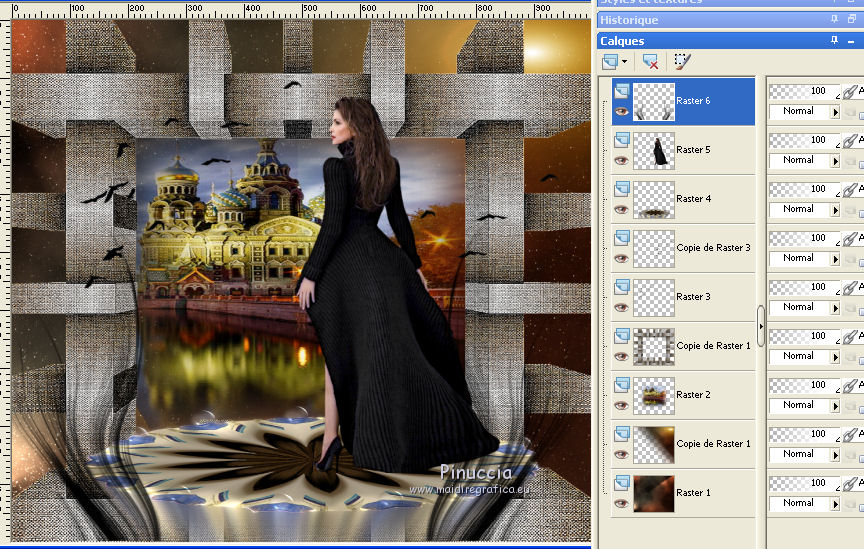Image resolution: width=864 pixels, height=549 pixels.
Task: Click the raster layer type icon of Raster 1
Action: (x=622, y=483)
